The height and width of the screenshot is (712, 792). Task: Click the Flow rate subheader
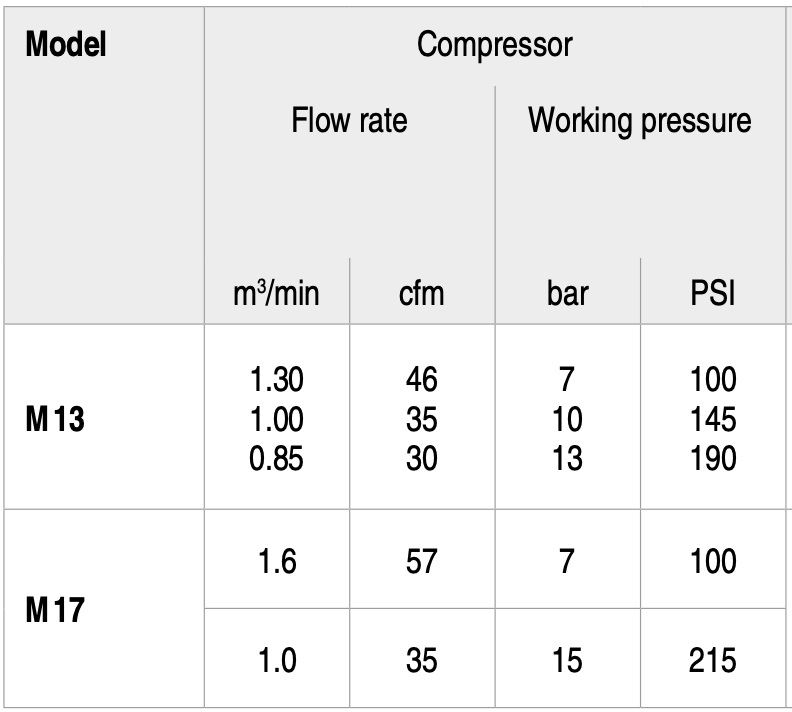point(349,121)
